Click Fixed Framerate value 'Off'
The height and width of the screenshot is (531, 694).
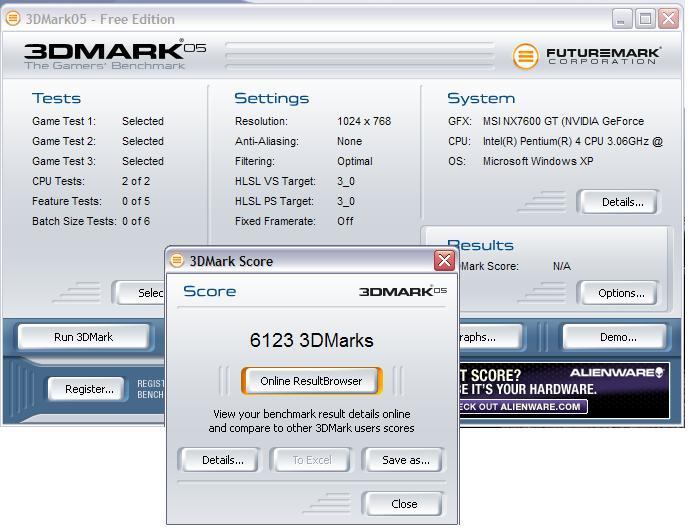point(345,221)
